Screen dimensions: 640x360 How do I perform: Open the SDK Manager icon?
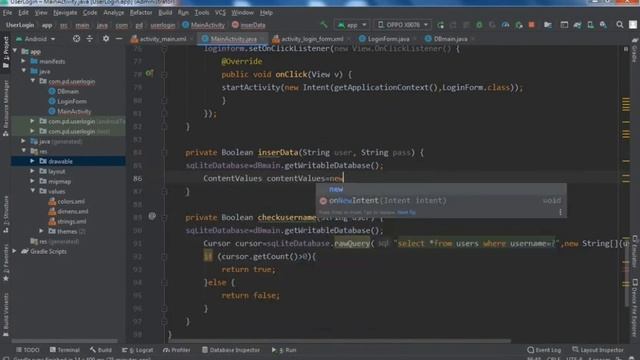pyautogui.click(x=603, y=25)
